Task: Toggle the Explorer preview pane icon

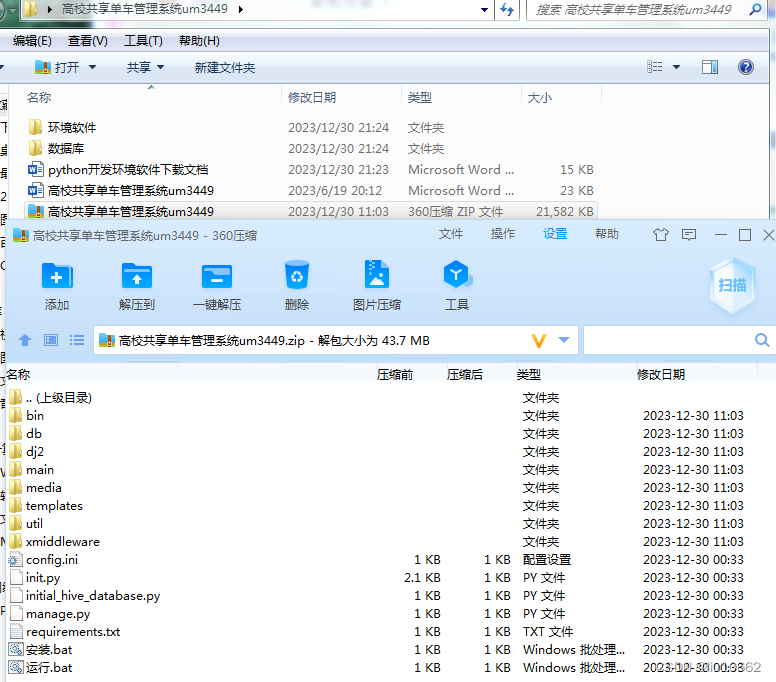Action: pyautogui.click(x=710, y=67)
